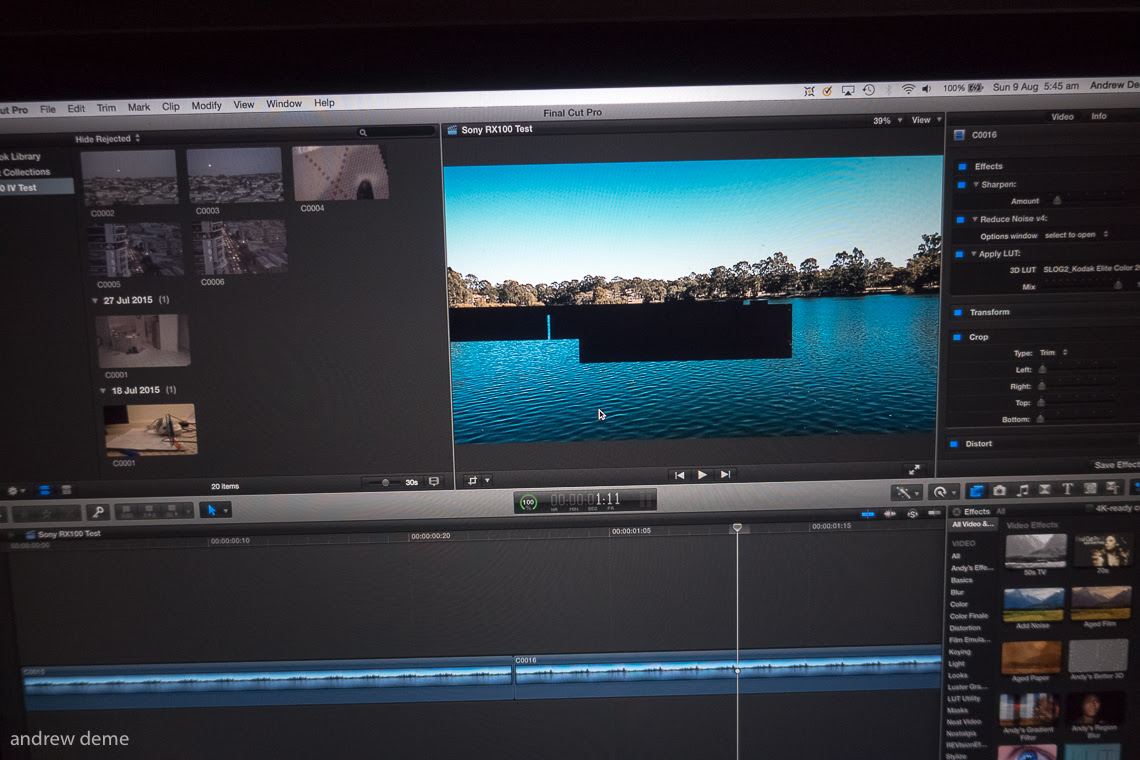The width and height of the screenshot is (1140, 760).
Task: Click the keyword editor key icon
Action: pos(97,512)
